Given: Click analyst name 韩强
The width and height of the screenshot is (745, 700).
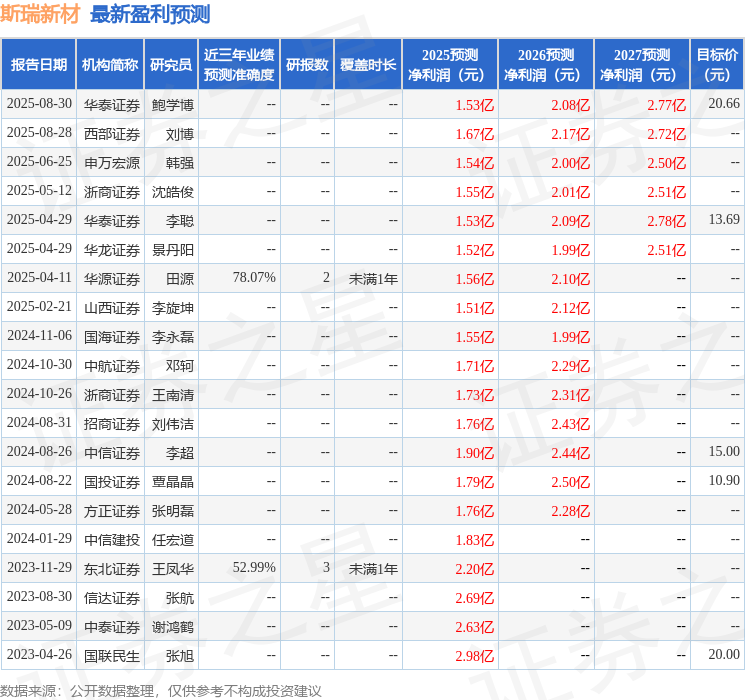Looking at the screenshot, I should pos(180,163).
